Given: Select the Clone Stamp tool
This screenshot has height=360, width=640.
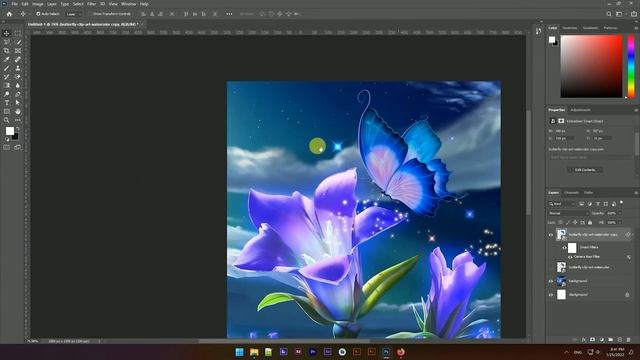Looking at the screenshot, I should click(18, 68).
